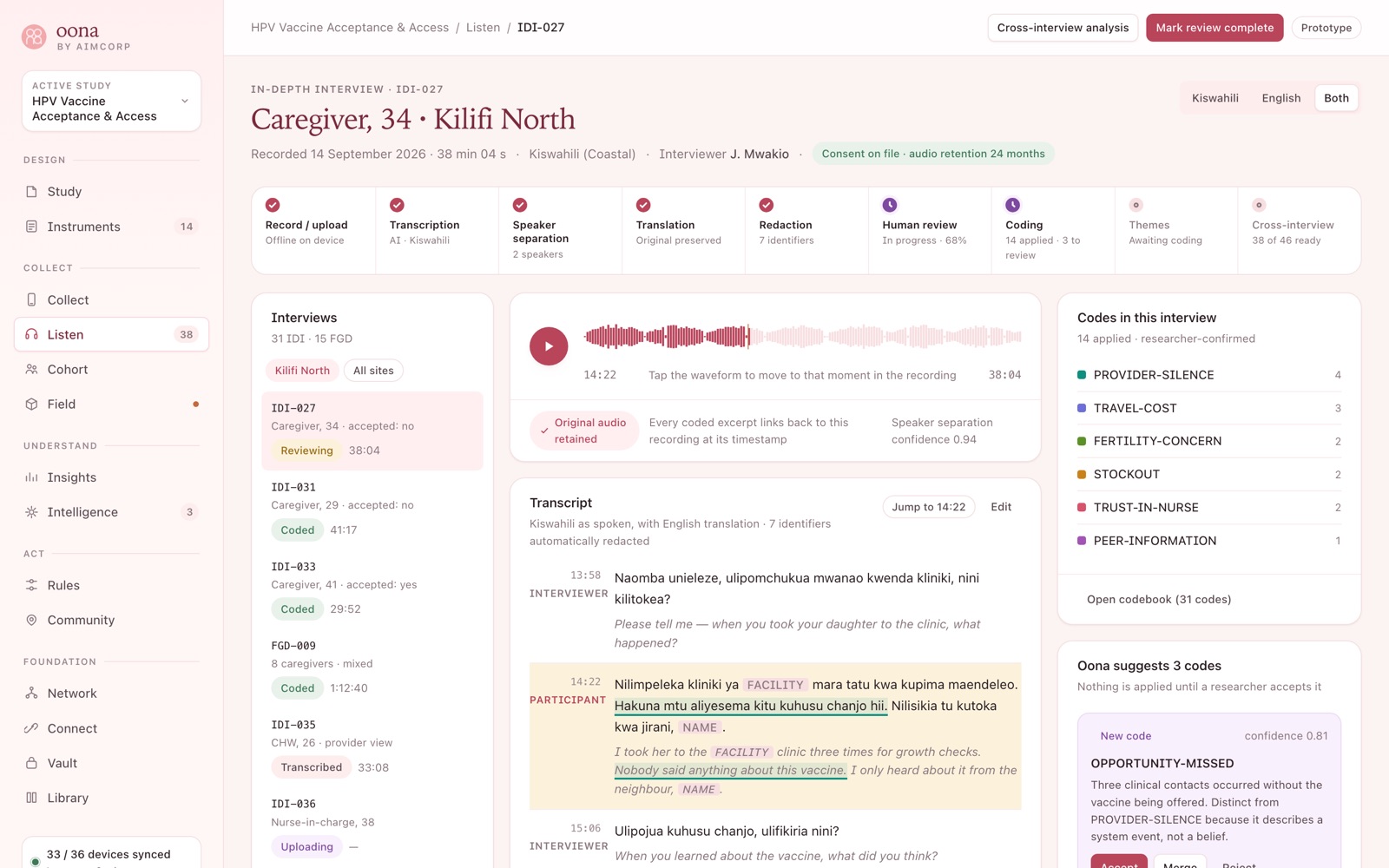Click the Prototype pill button
Screen dimensions: 1389x868
[x=1326, y=28]
